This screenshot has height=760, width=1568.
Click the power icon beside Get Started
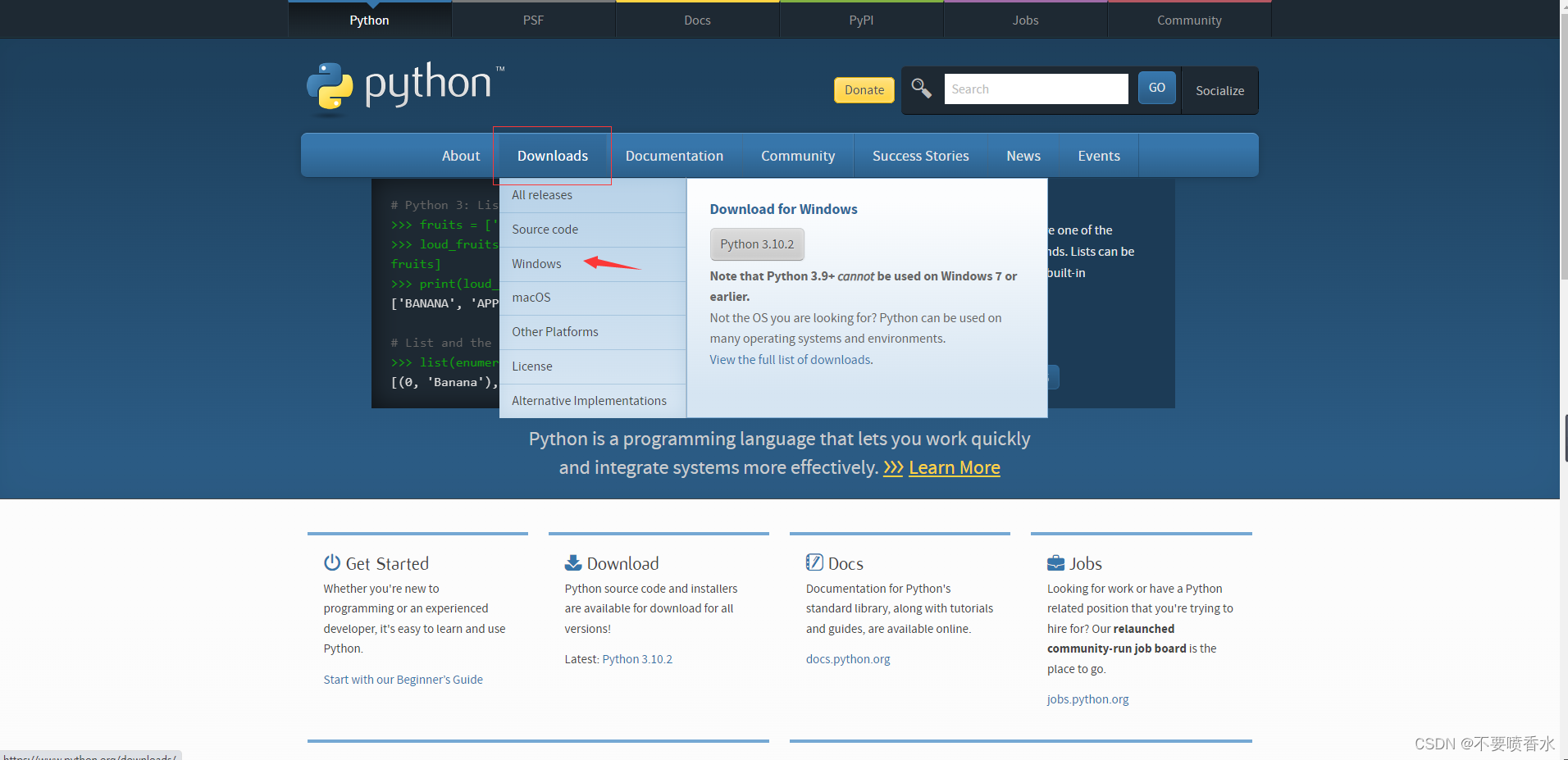coord(331,562)
